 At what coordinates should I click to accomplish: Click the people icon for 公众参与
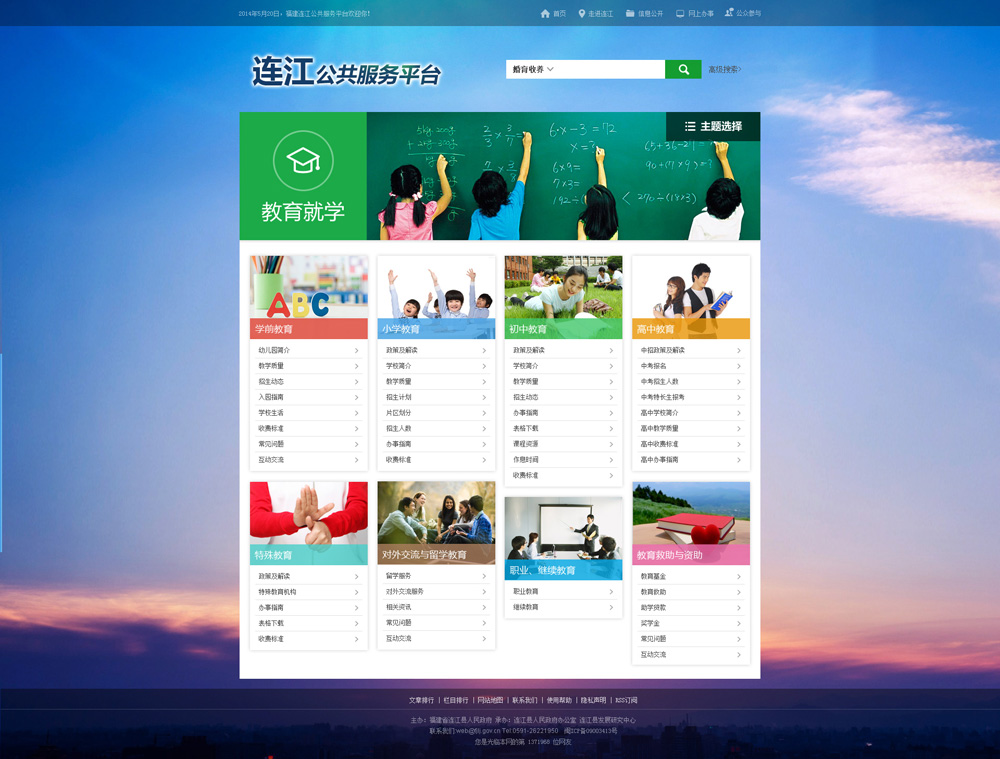coord(728,14)
